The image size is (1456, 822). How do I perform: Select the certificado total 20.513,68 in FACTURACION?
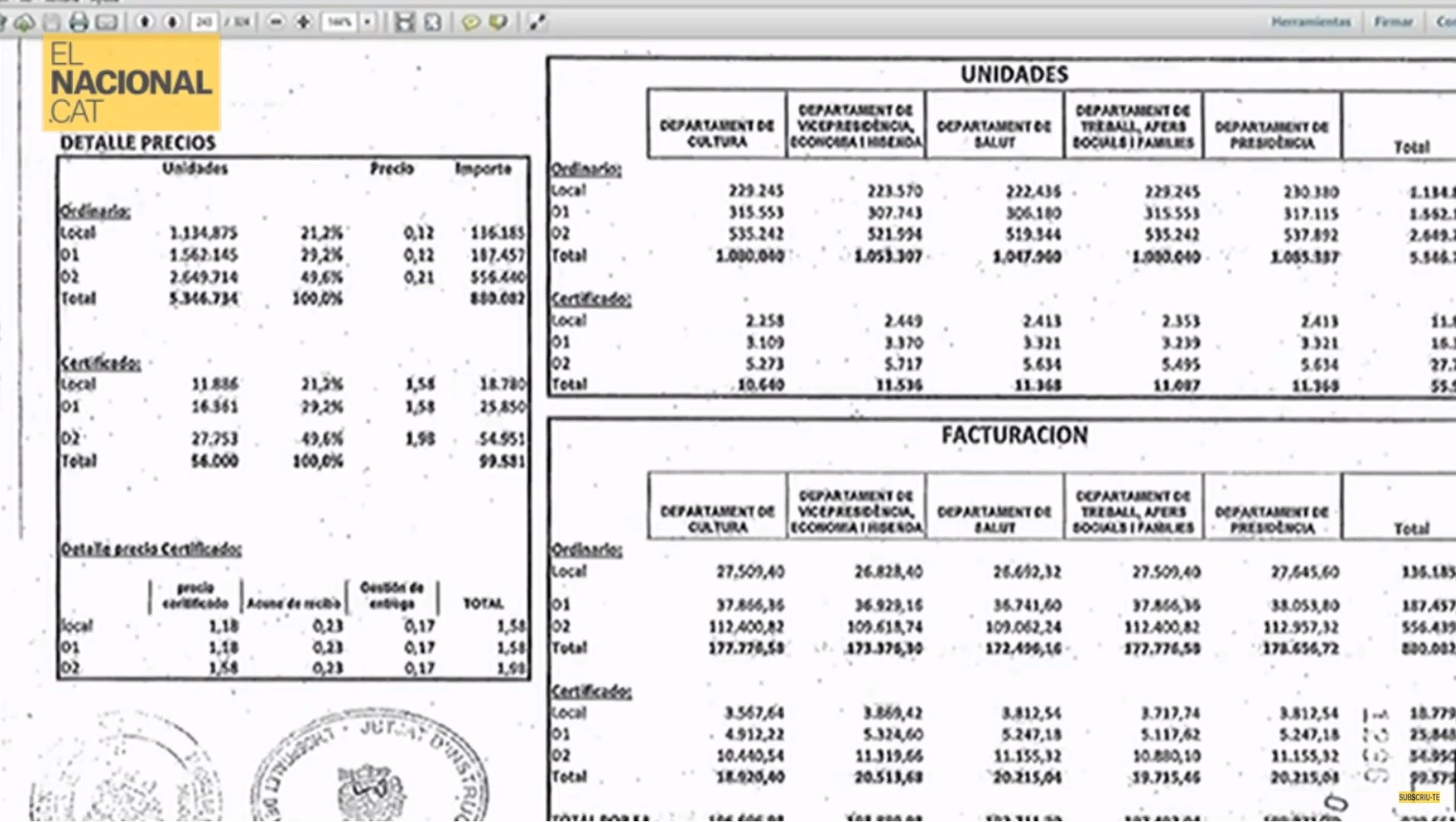pyautogui.click(x=889, y=778)
